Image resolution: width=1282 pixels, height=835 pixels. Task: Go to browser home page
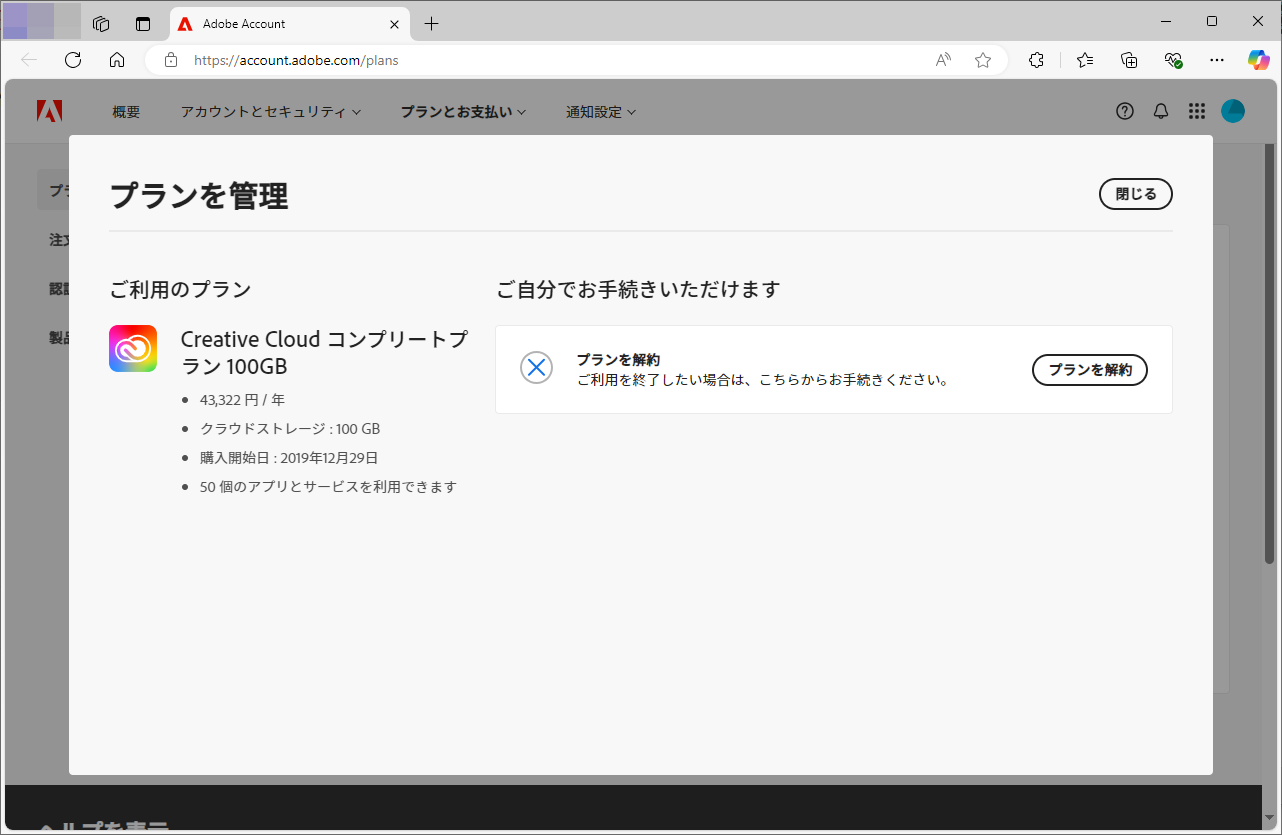click(117, 60)
